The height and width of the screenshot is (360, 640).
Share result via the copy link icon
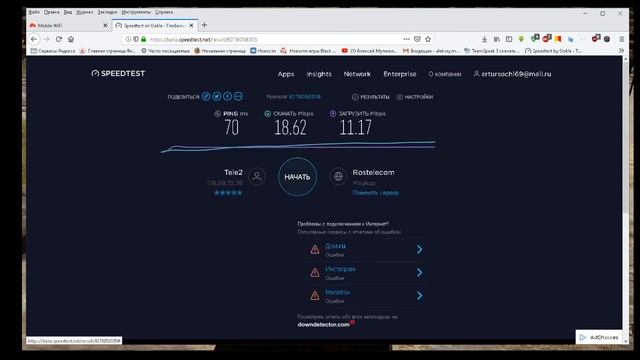pos(206,96)
